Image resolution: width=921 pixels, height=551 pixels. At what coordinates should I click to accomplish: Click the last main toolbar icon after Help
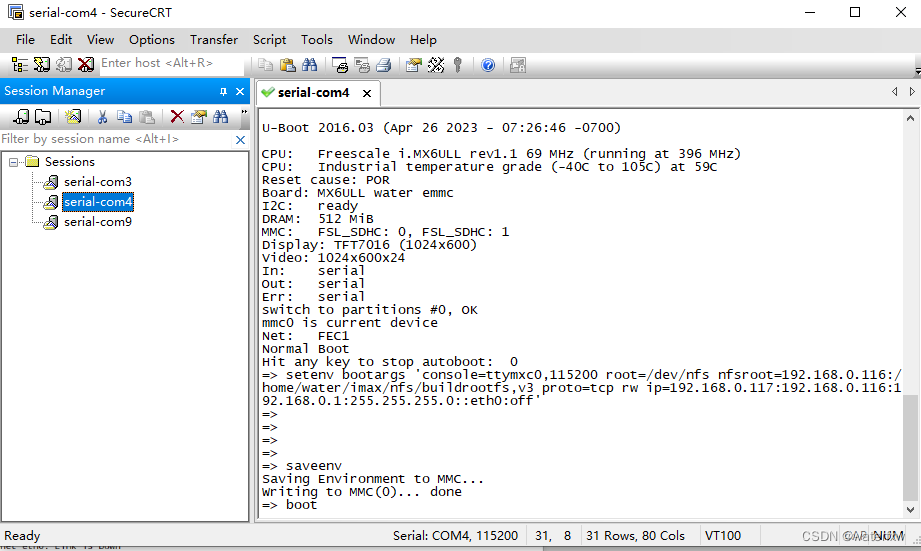517,65
